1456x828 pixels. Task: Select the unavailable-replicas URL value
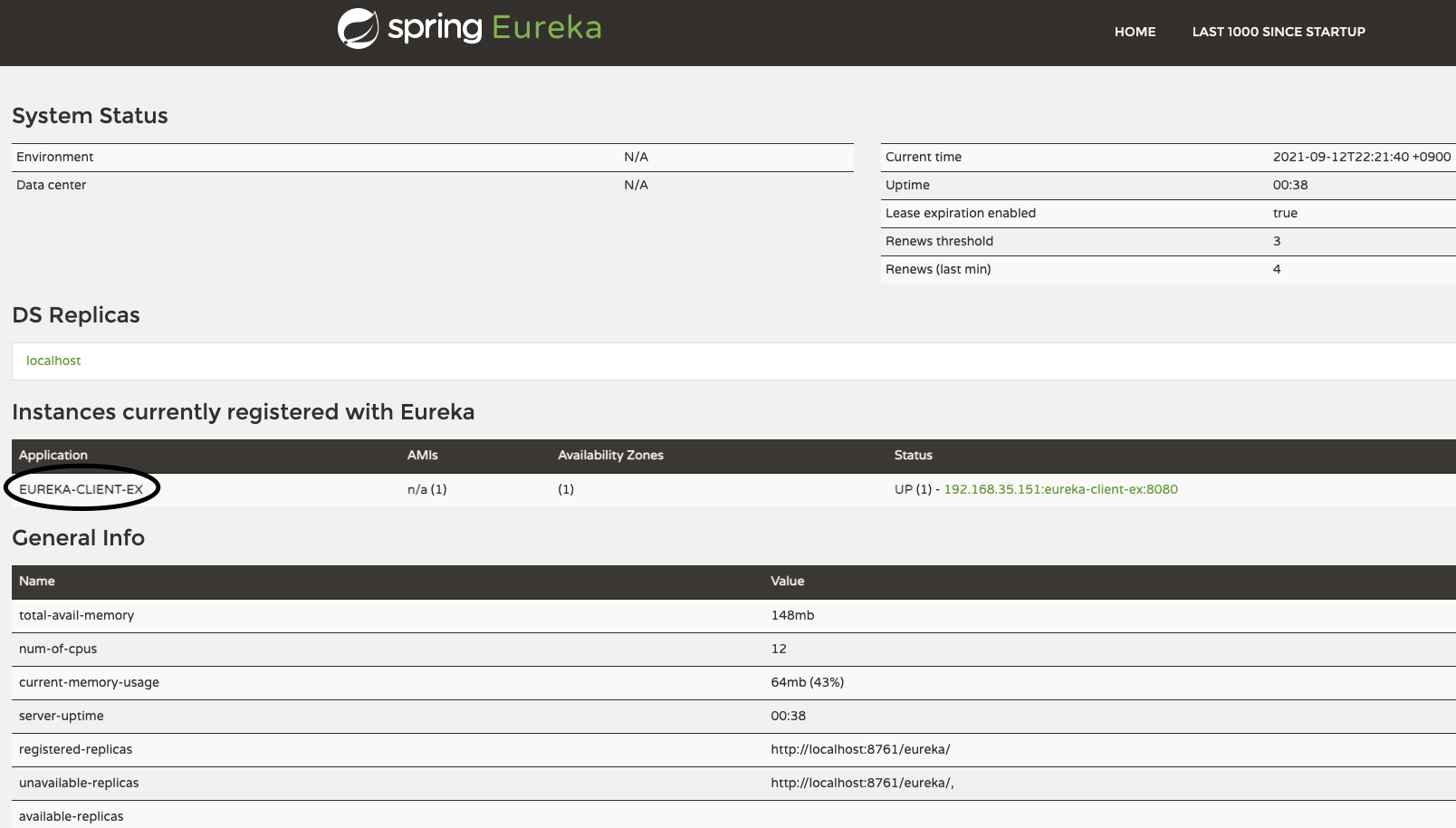click(862, 783)
